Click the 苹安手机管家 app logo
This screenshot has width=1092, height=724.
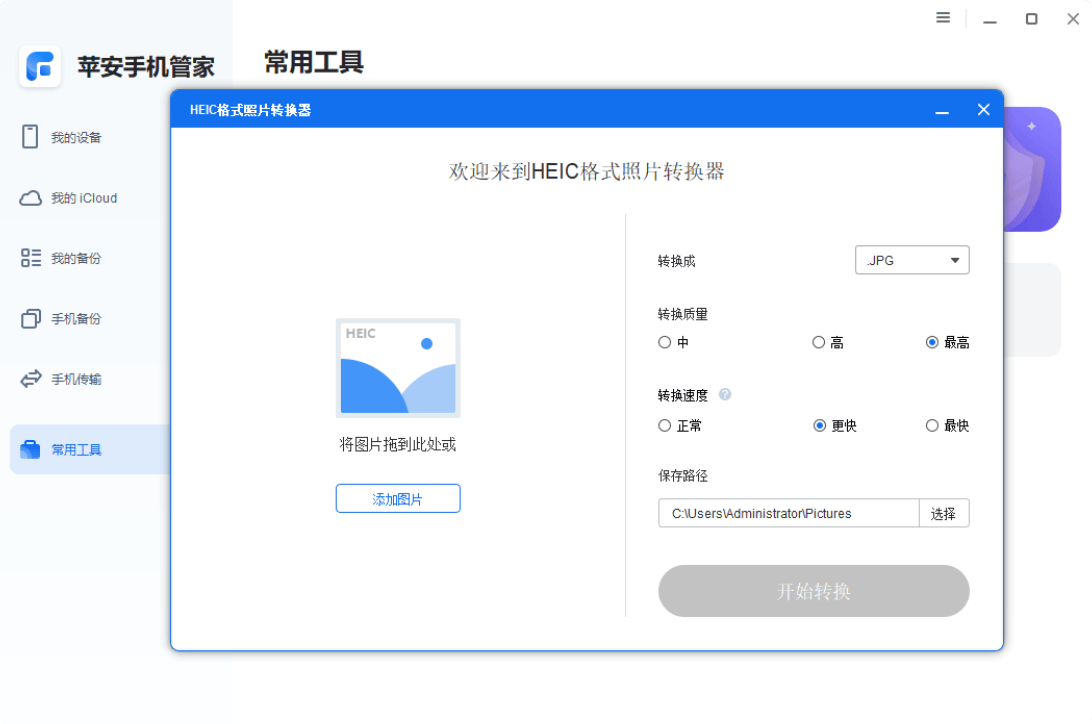coord(40,66)
